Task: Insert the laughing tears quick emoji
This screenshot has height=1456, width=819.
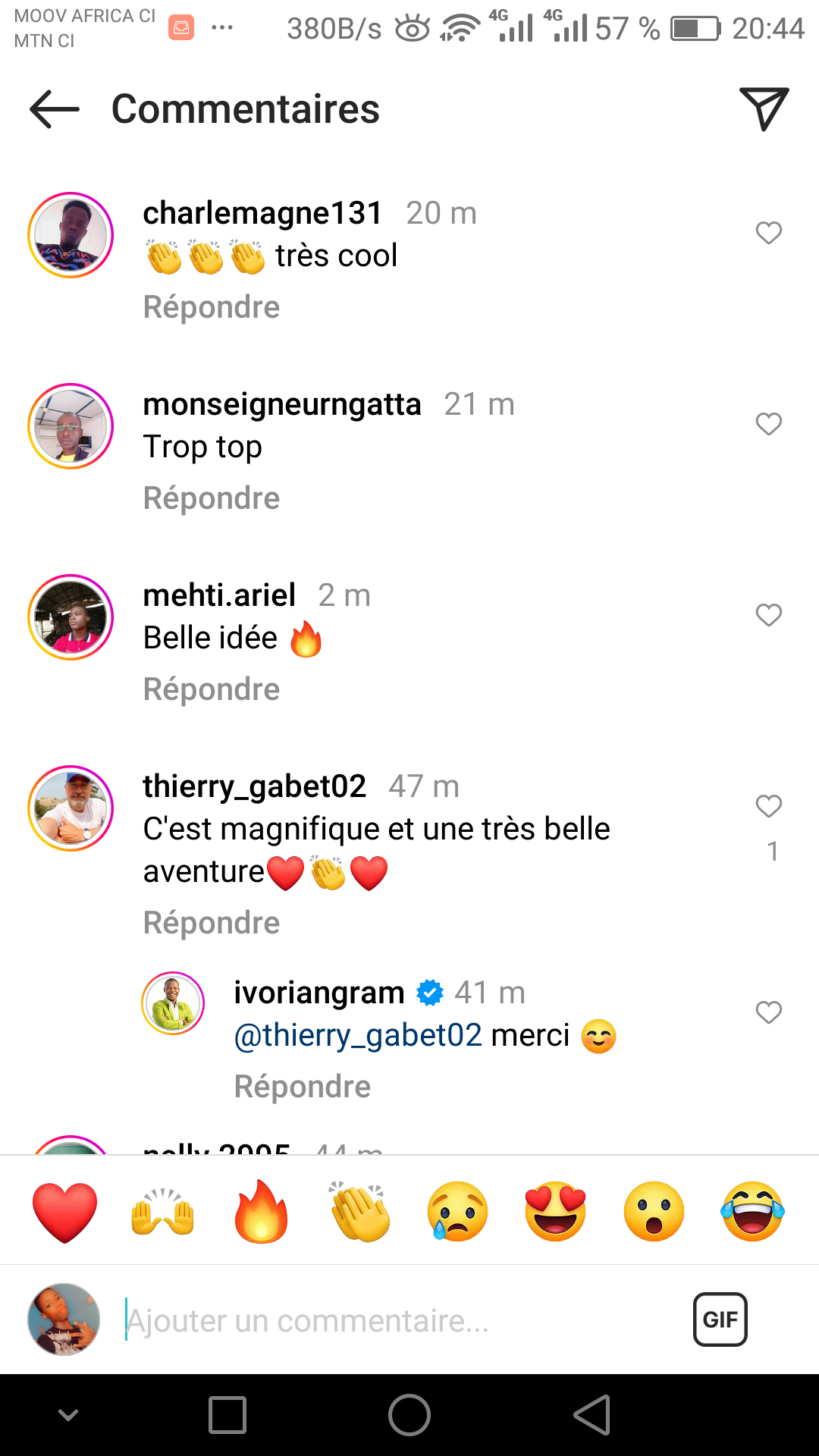Action: (752, 1212)
